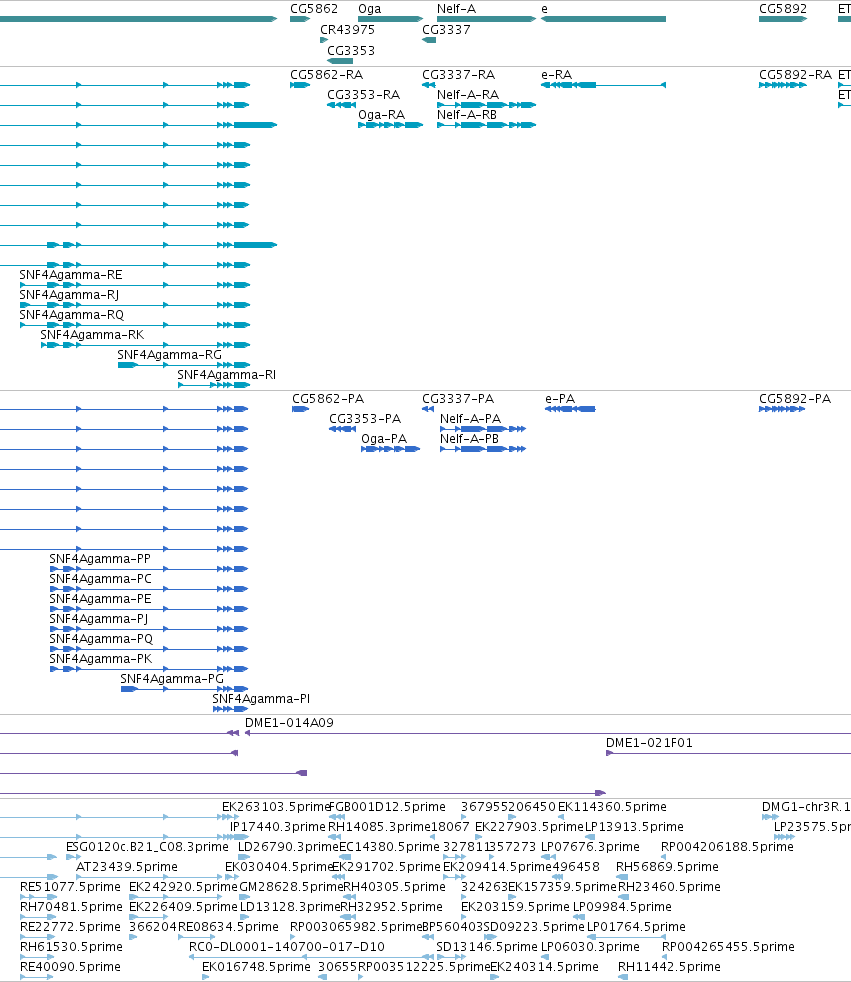Screen dimensions: 851x982
Task: Click the CG5892 gene label
Action: point(783,9)
